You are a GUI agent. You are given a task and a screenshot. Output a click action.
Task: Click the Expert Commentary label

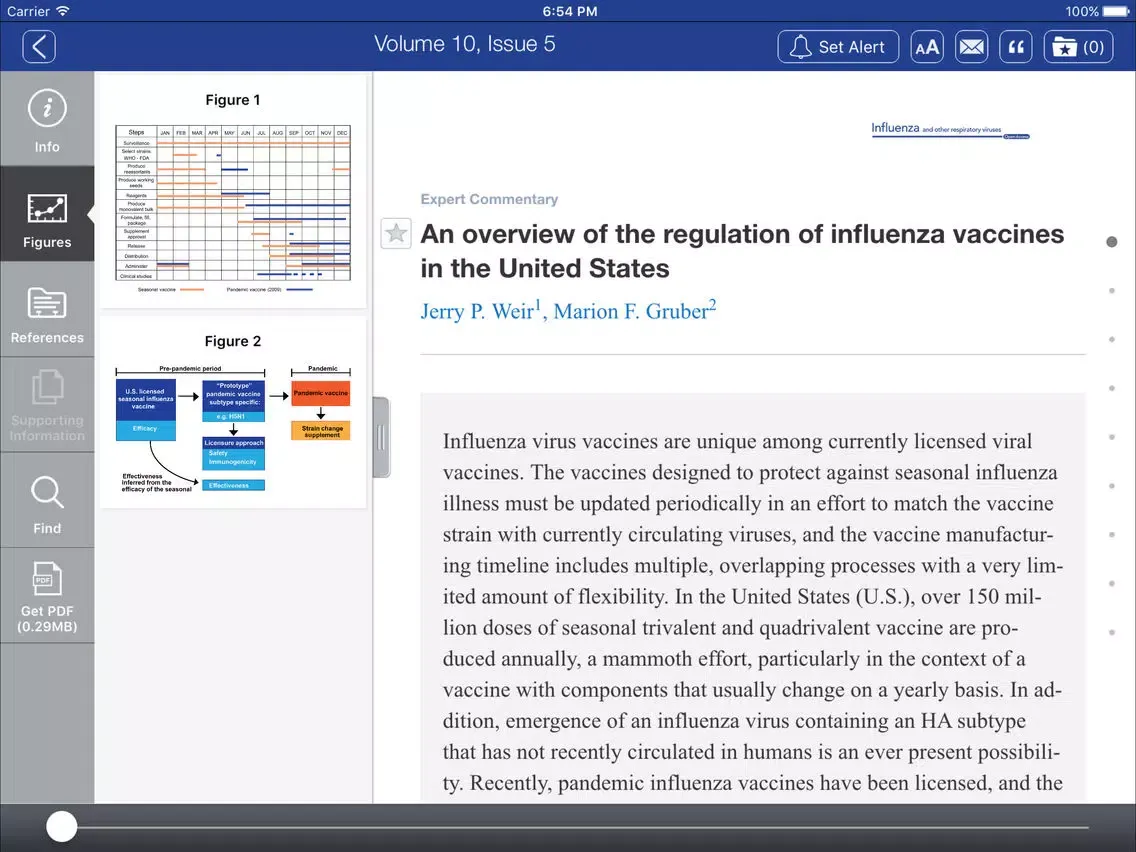coord(489,199)
